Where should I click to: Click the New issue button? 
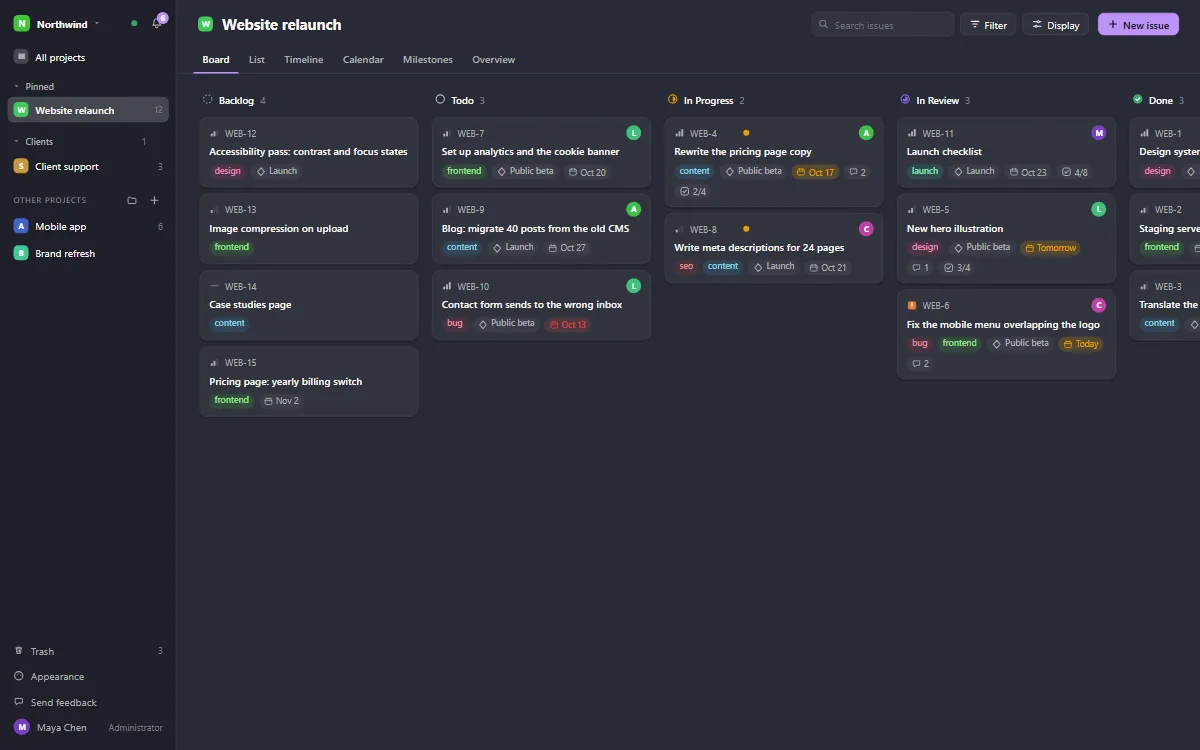point(1138,25)
